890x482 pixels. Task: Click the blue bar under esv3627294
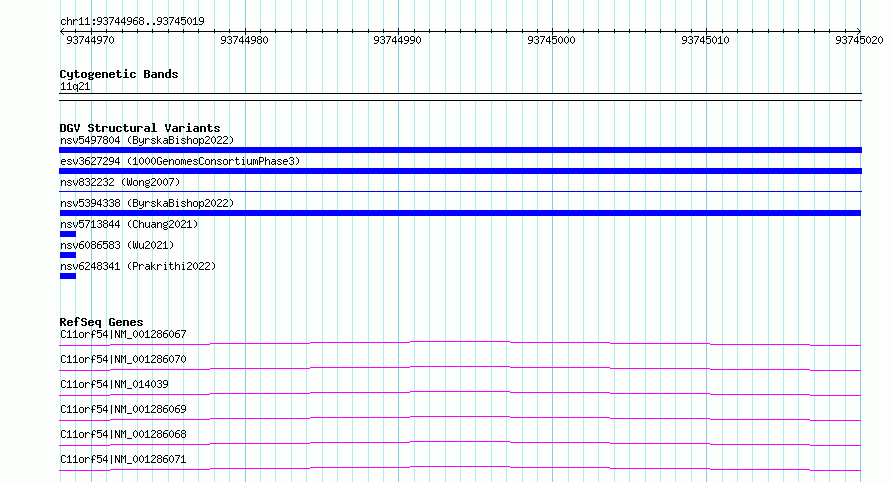click(460, 171)
